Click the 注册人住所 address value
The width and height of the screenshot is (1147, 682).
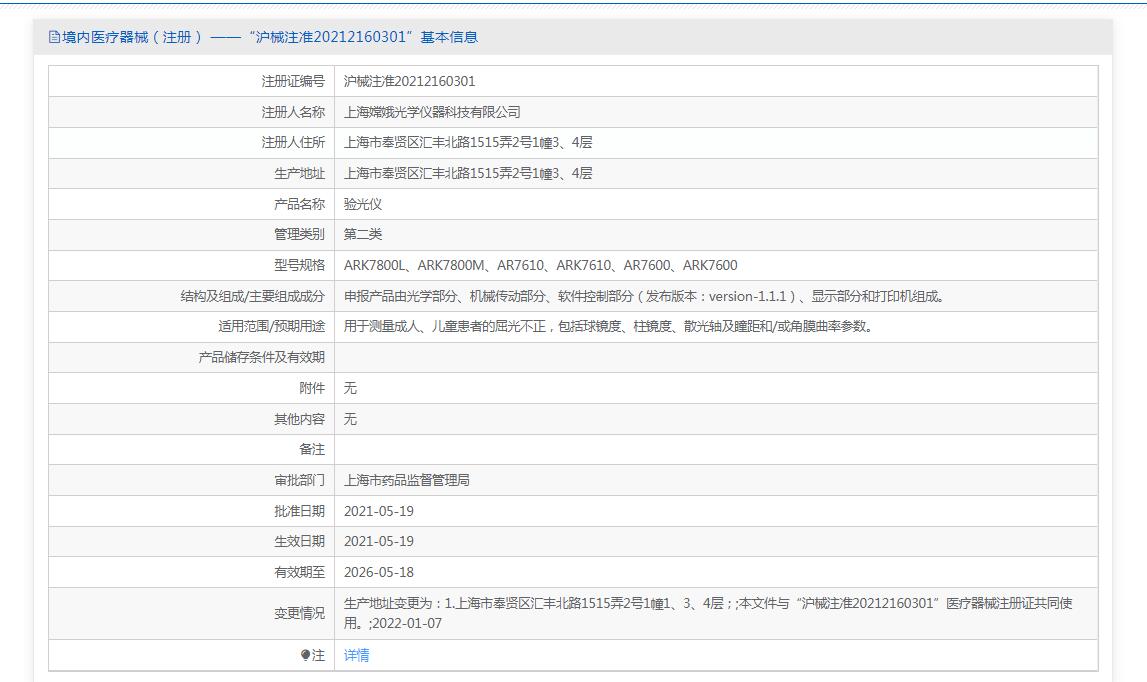(468, 142)
